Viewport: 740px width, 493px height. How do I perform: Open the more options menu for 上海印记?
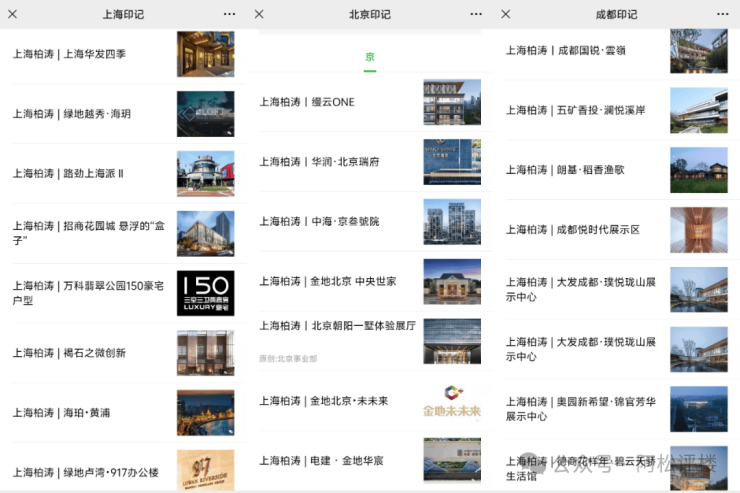coord(230,14)
